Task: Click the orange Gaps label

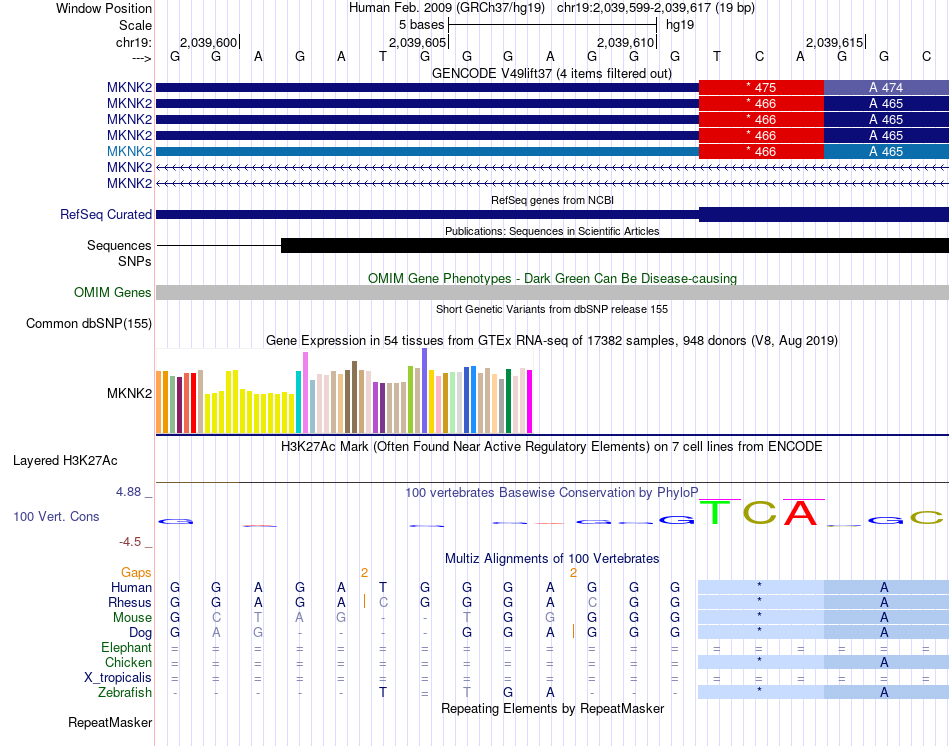Action: (x=136, y=573)
